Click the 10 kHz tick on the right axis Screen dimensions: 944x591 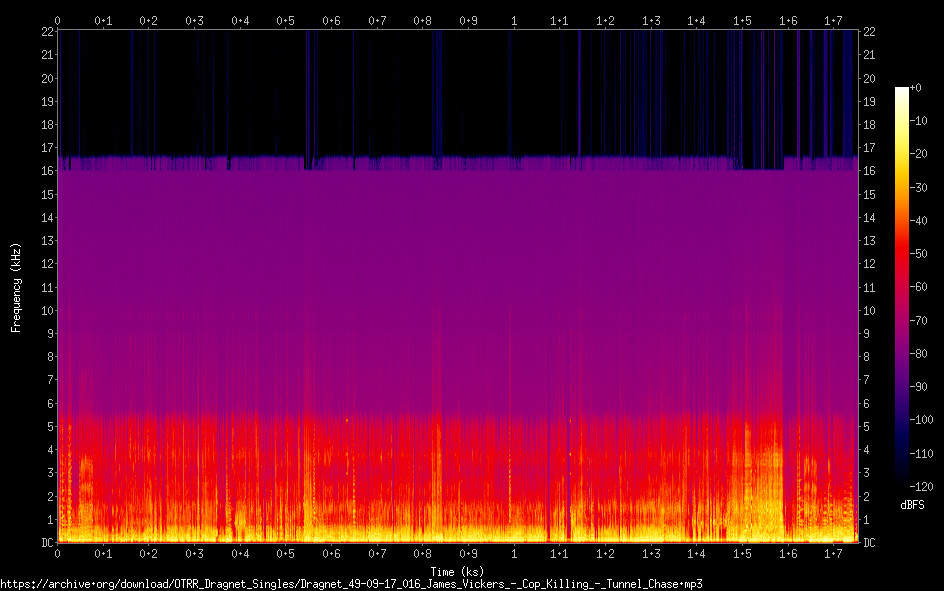[x=870, y=310]
